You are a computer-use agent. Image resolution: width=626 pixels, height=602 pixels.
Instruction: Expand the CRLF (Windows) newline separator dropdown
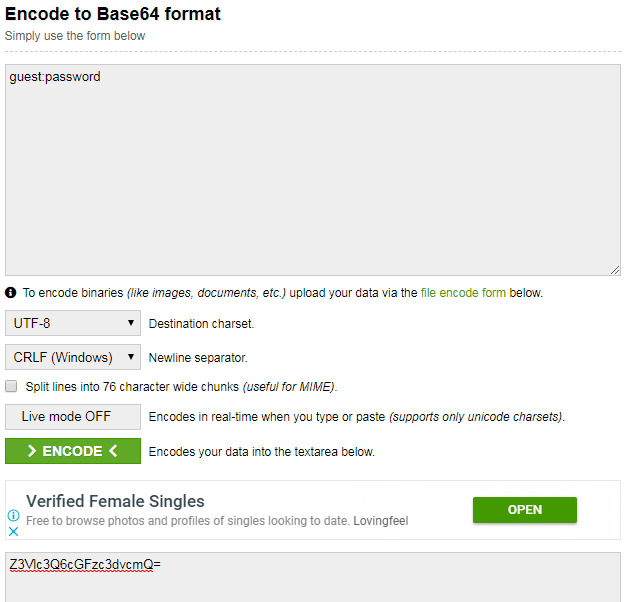coord(72,357)
